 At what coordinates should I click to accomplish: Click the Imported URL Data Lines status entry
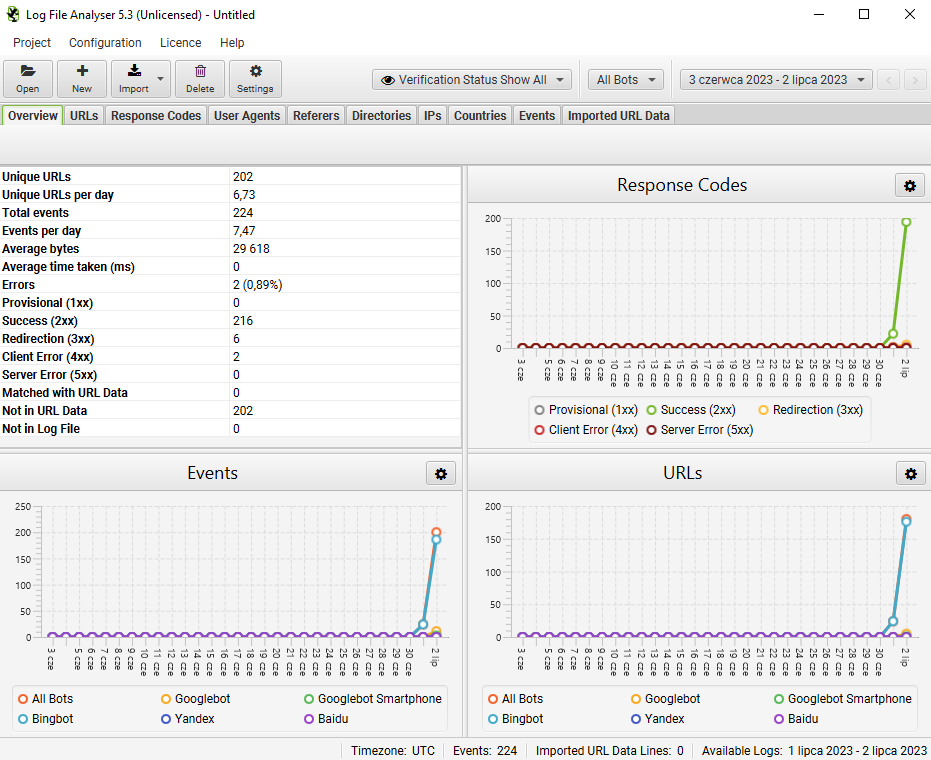tap(610, 750)
